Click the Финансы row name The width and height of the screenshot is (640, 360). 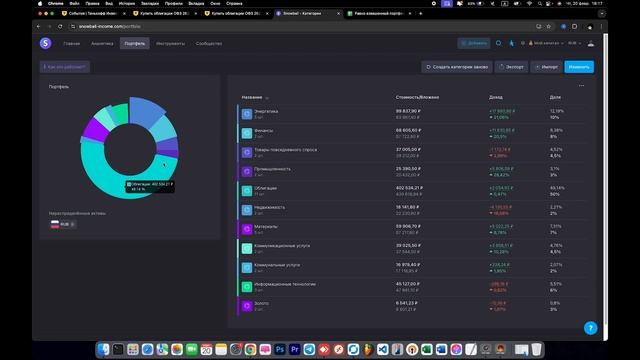coord(263,131)
